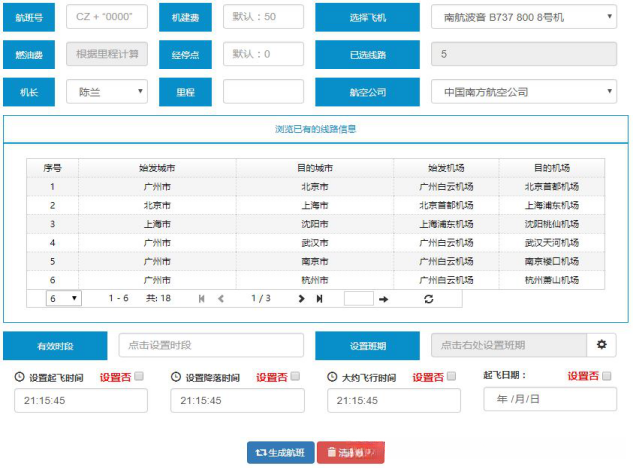Click the 有效时段 label button
The image size is (633, 468).
coord(55,346)
